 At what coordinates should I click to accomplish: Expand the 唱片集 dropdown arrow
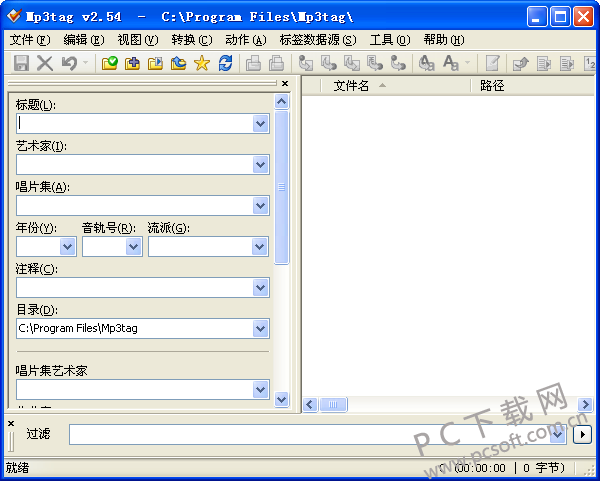point(261,206)
